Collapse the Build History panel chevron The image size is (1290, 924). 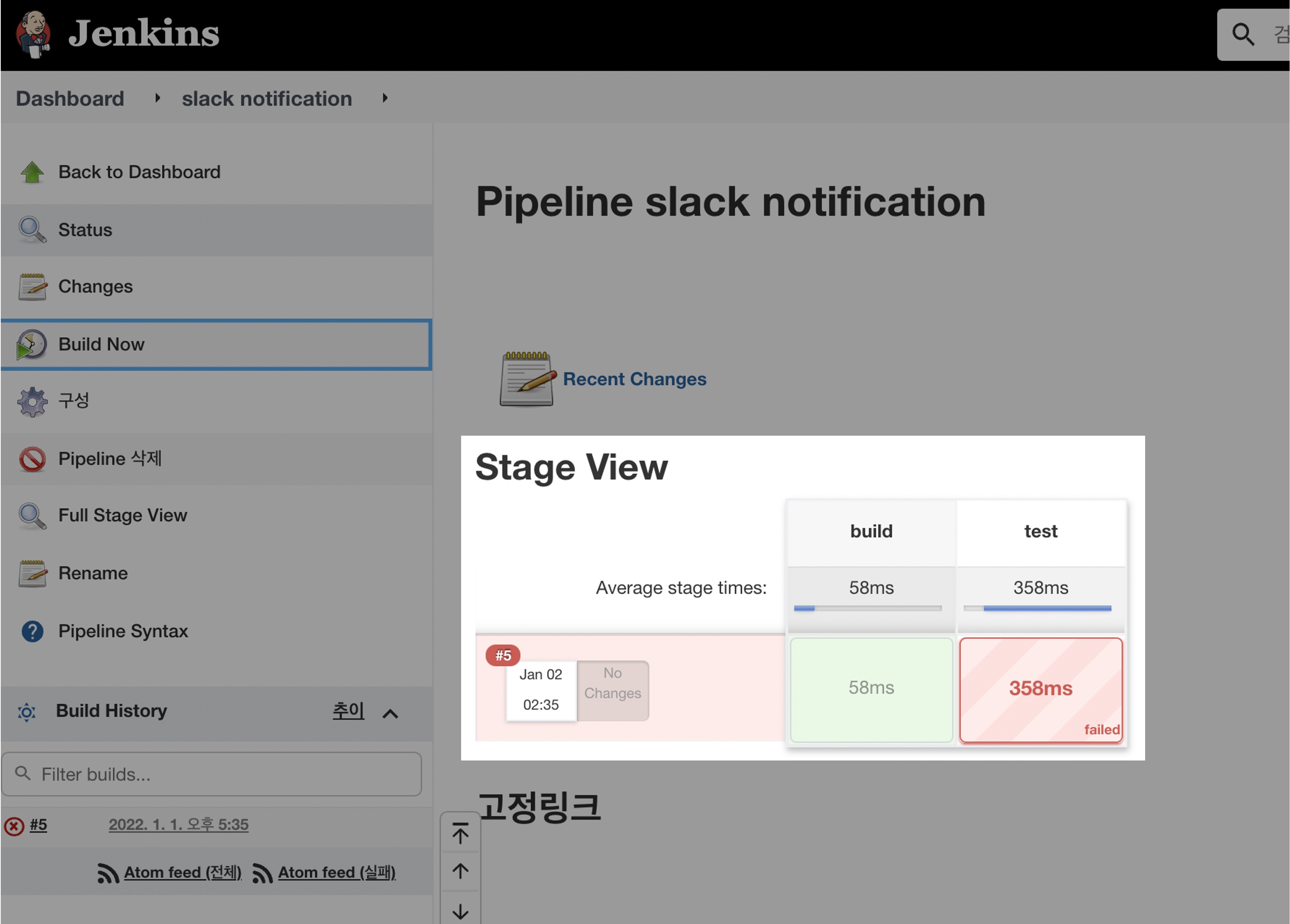(390, 713)
